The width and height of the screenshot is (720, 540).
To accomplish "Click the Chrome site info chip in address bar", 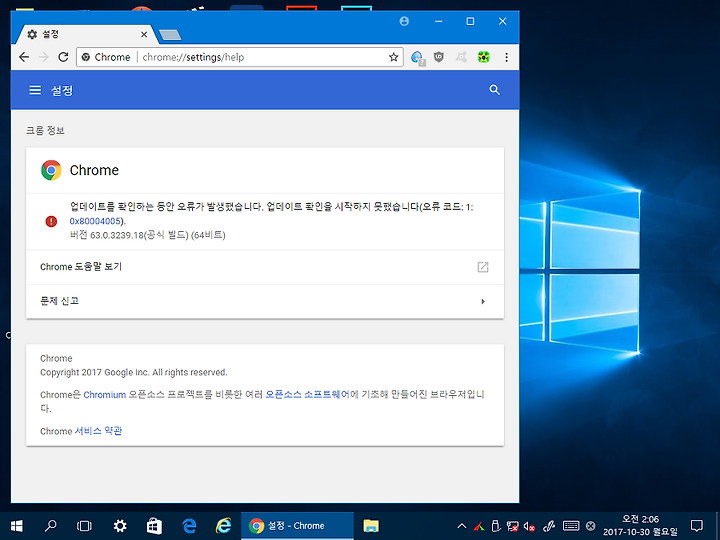I will pyautogui.click(x=107, y=57).
